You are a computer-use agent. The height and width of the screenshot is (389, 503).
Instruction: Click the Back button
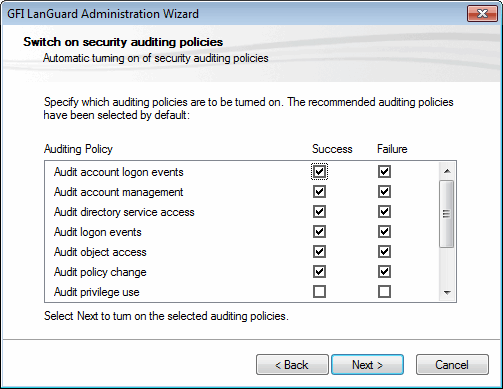292,365
